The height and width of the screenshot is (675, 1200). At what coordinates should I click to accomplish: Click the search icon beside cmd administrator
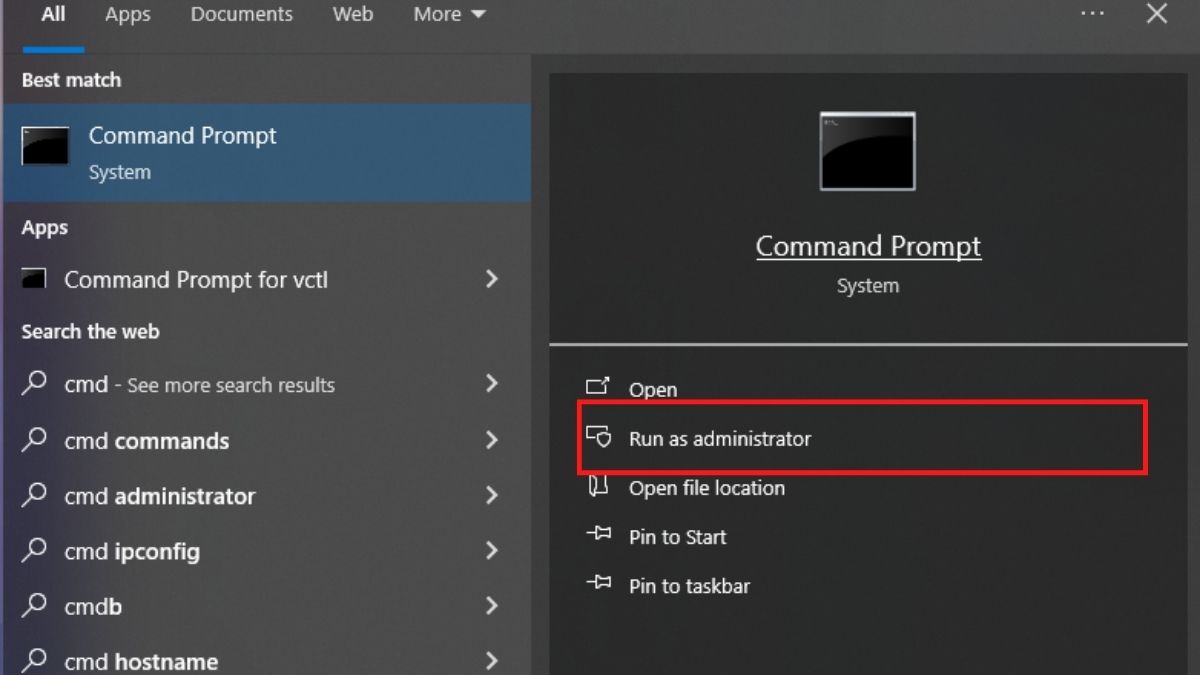pos(35,494)
